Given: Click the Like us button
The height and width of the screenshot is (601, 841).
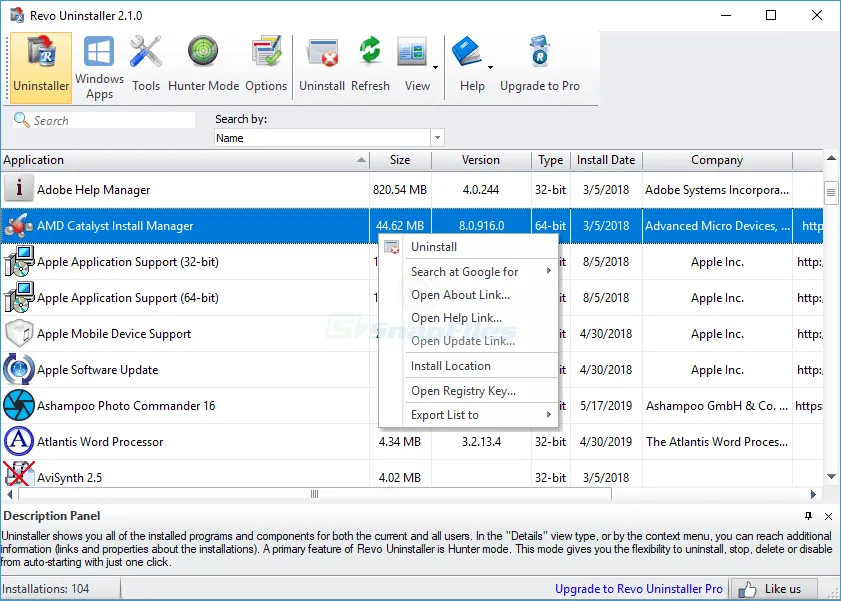Looking at the screenshot, I should 774,589.
